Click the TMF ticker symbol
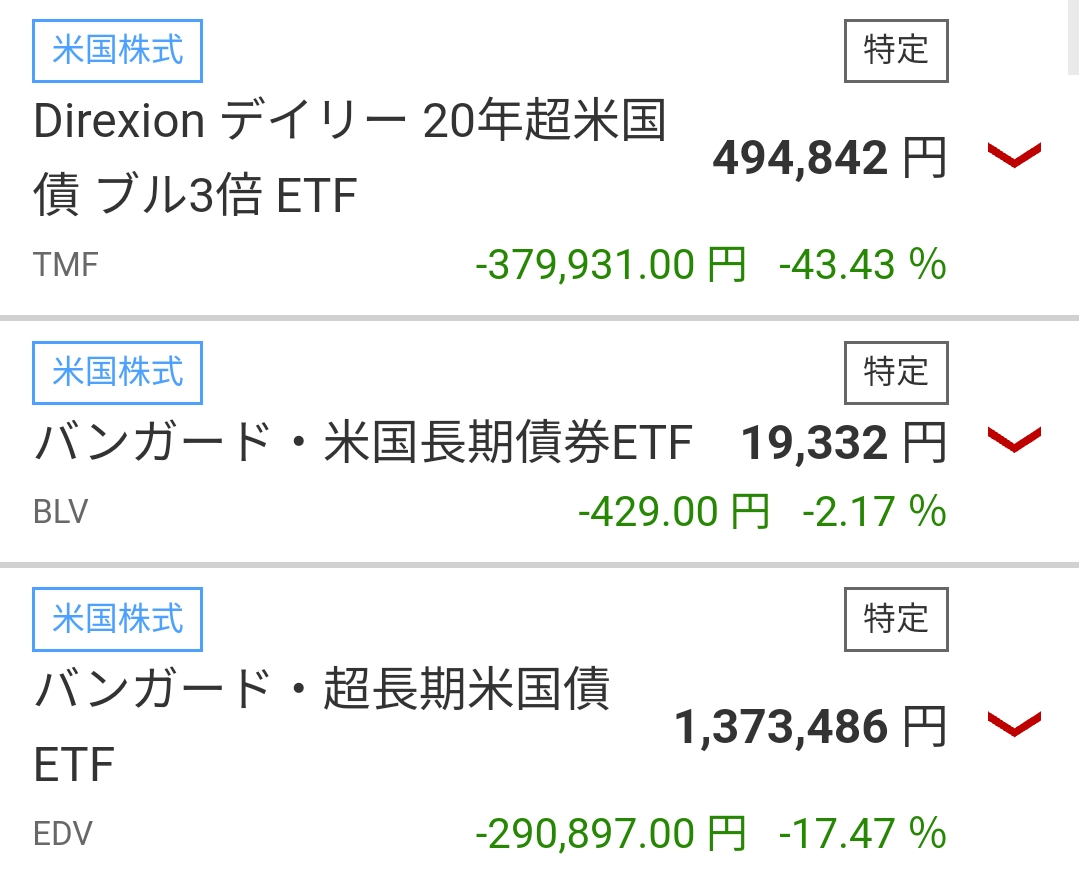Viewport: 1079px width, 881px height. [66, 265]
